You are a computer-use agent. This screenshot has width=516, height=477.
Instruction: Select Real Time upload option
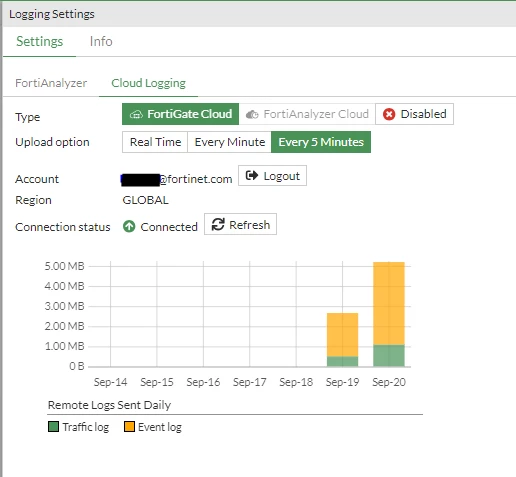coord(155,142)
